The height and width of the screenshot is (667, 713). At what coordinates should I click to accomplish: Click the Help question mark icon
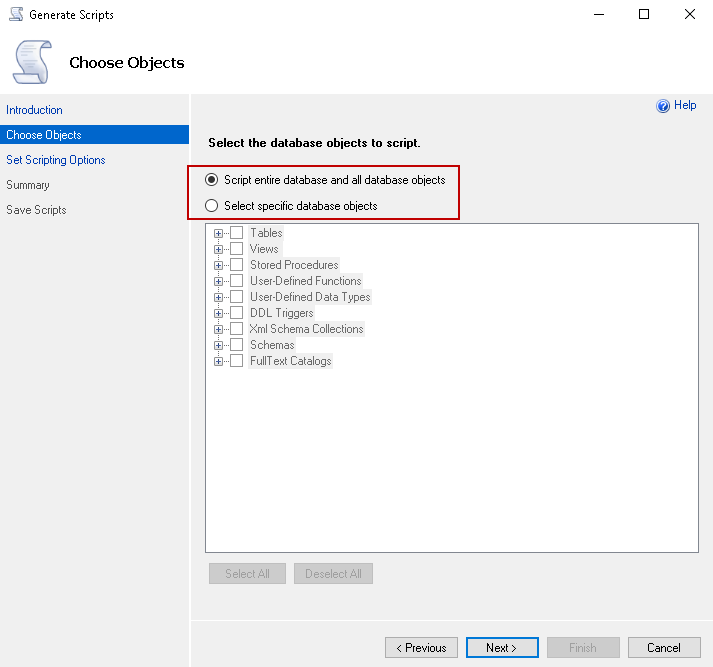(x=663, y=105)
